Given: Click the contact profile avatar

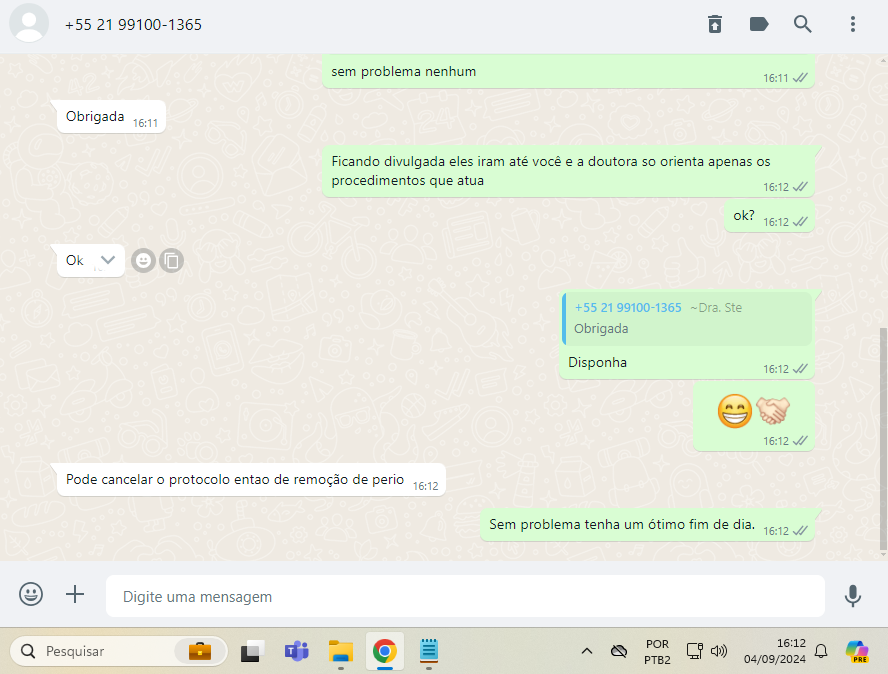Looking at the screenshot, I should point(29,24).
